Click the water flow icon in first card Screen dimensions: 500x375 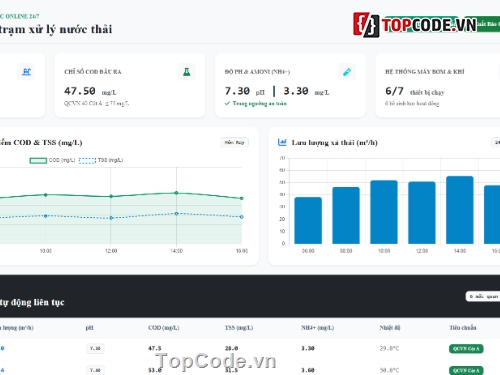(26, 72)
